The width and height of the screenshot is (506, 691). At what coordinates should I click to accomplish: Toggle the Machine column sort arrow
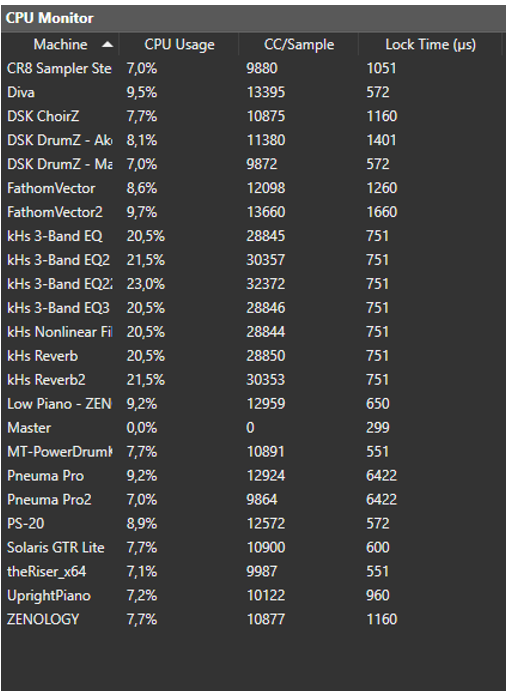107,45
